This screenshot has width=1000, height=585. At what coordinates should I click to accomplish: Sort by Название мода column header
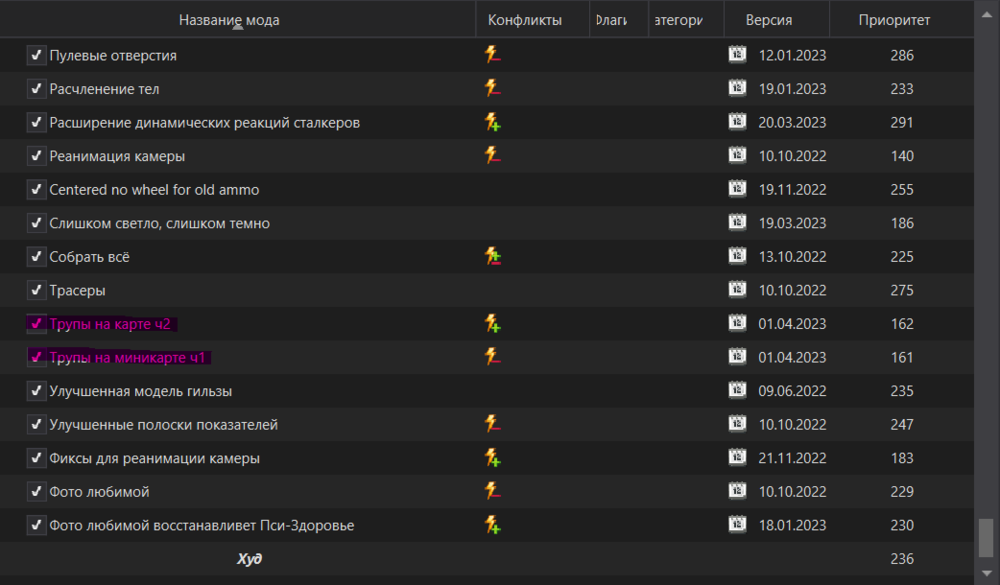(x=229, y=20)
